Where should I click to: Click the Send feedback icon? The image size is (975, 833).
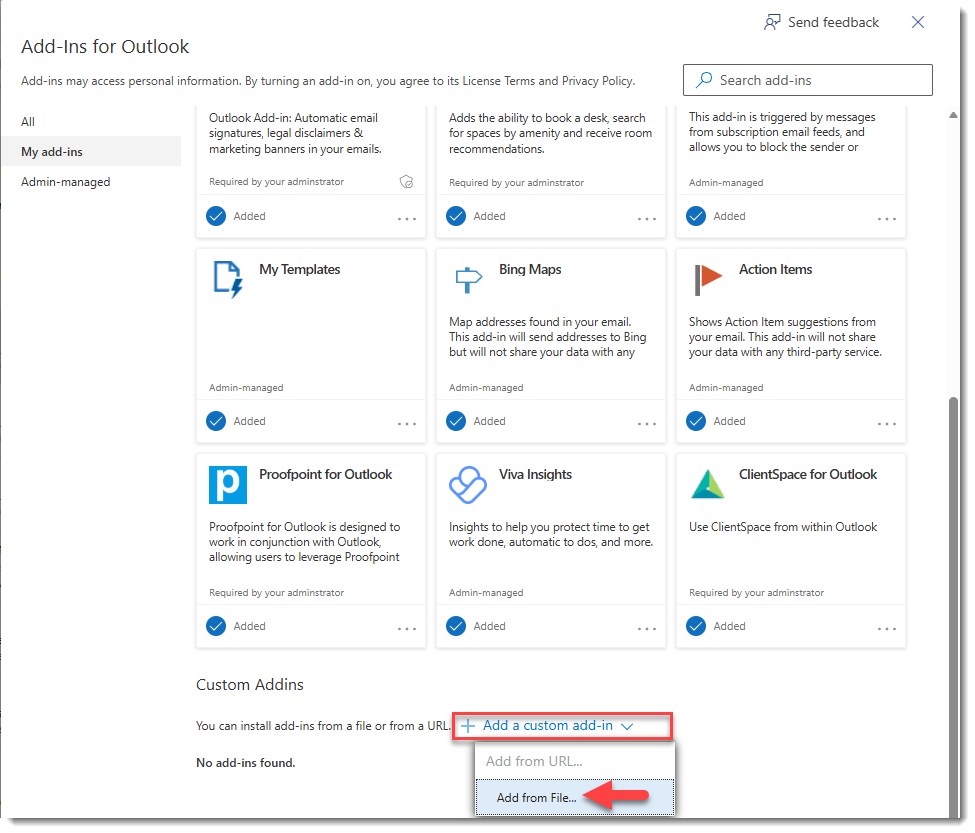772,22
